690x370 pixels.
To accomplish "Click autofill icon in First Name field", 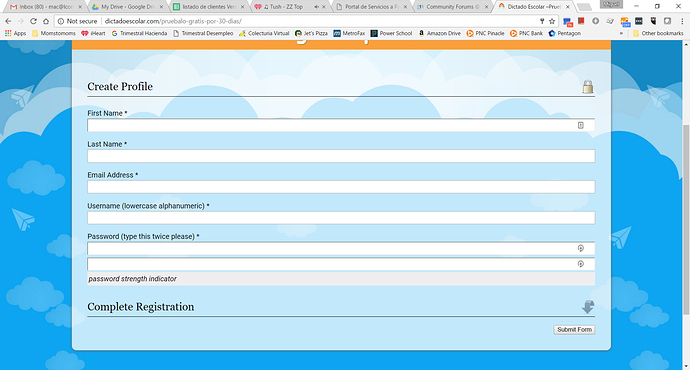I will (580, 125).
